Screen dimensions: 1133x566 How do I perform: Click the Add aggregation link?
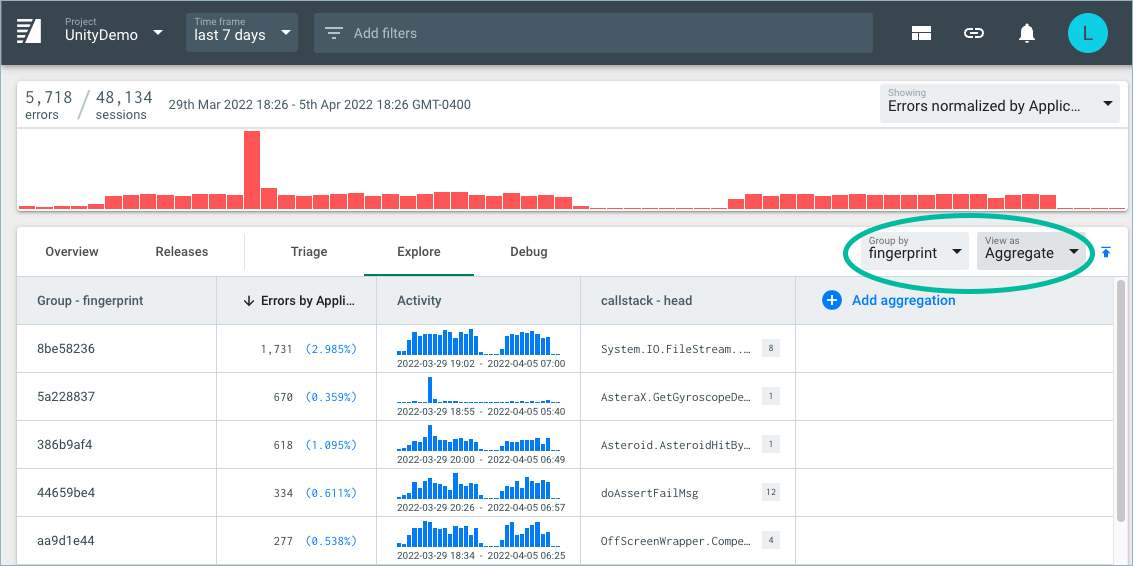click(x=903, y=300)
